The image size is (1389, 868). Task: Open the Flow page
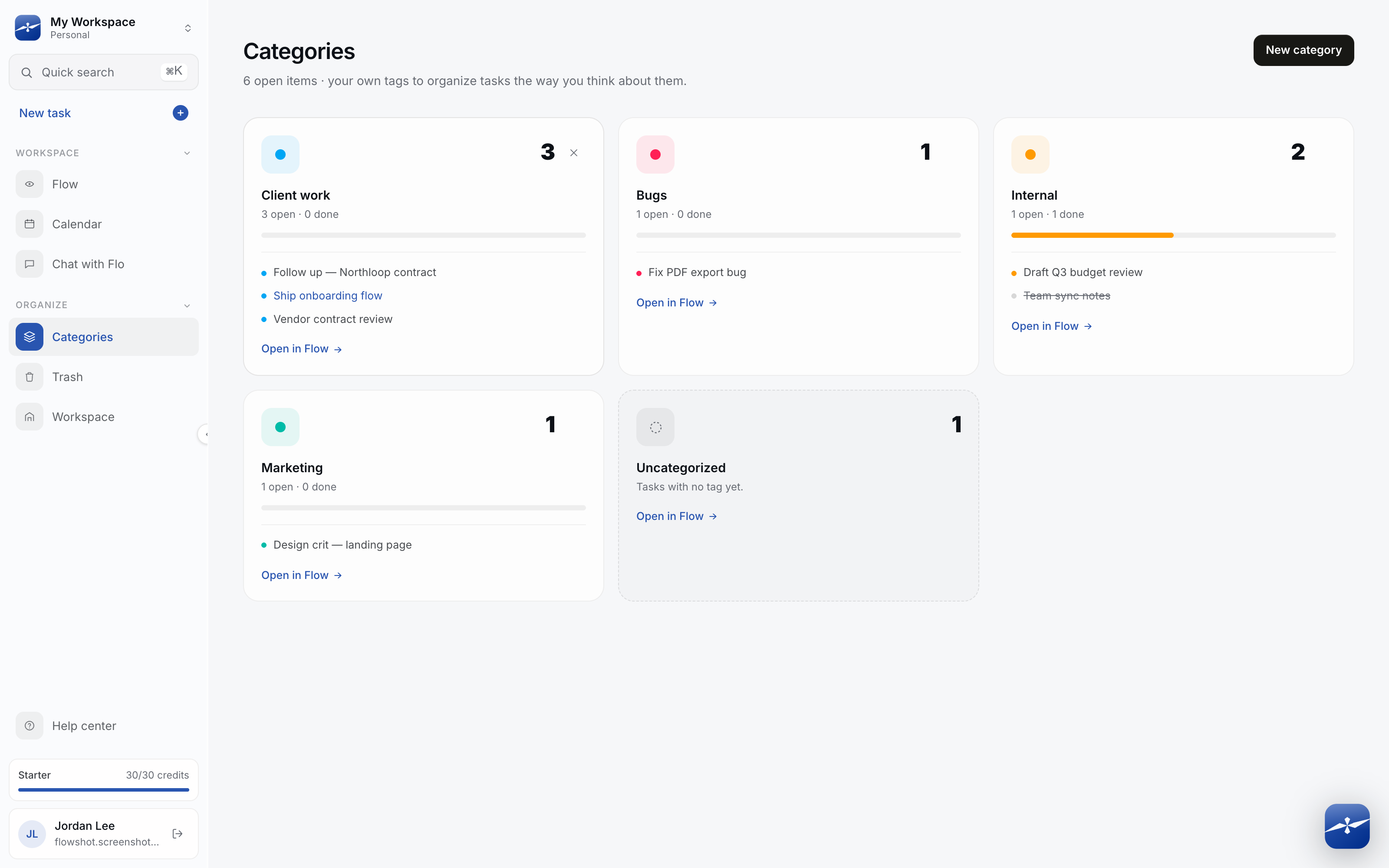(104, 184)
